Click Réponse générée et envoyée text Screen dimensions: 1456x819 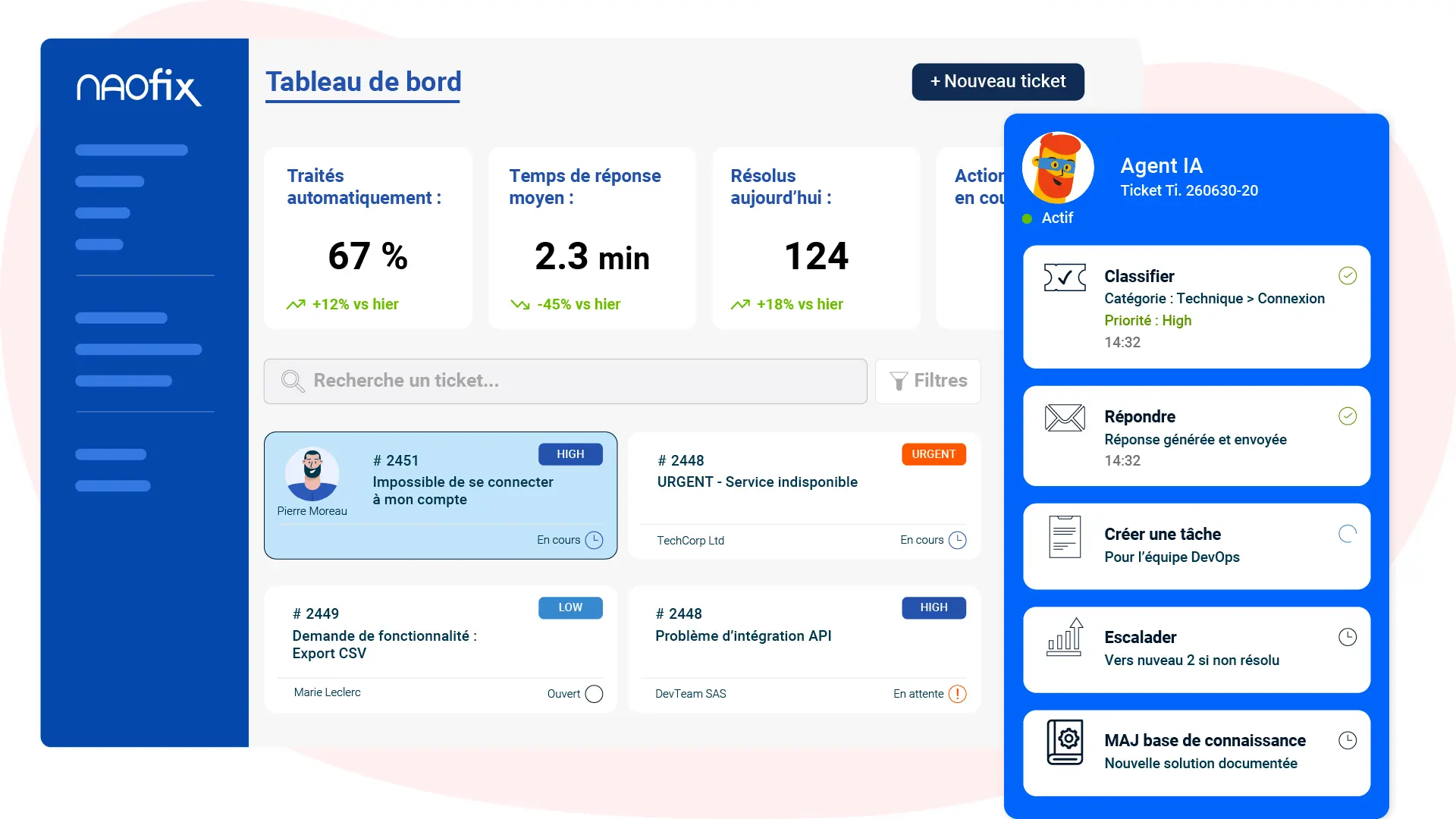(1195, 440)
